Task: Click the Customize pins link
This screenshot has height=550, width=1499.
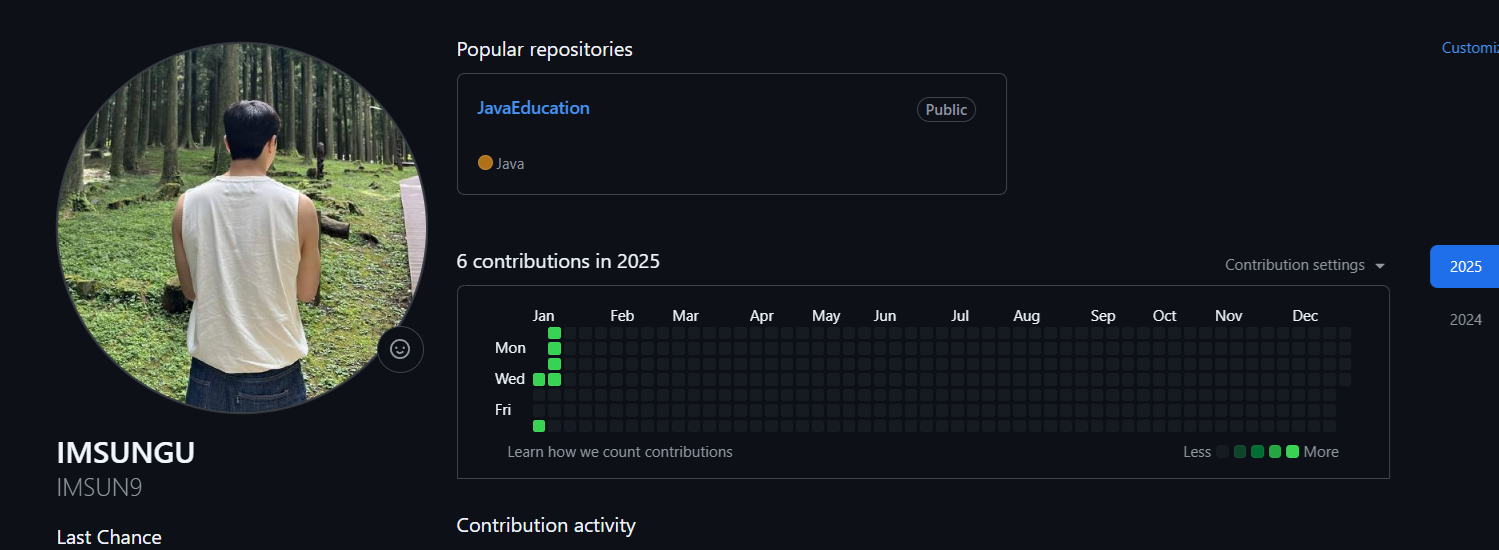Action: [x=1469, y=48]
